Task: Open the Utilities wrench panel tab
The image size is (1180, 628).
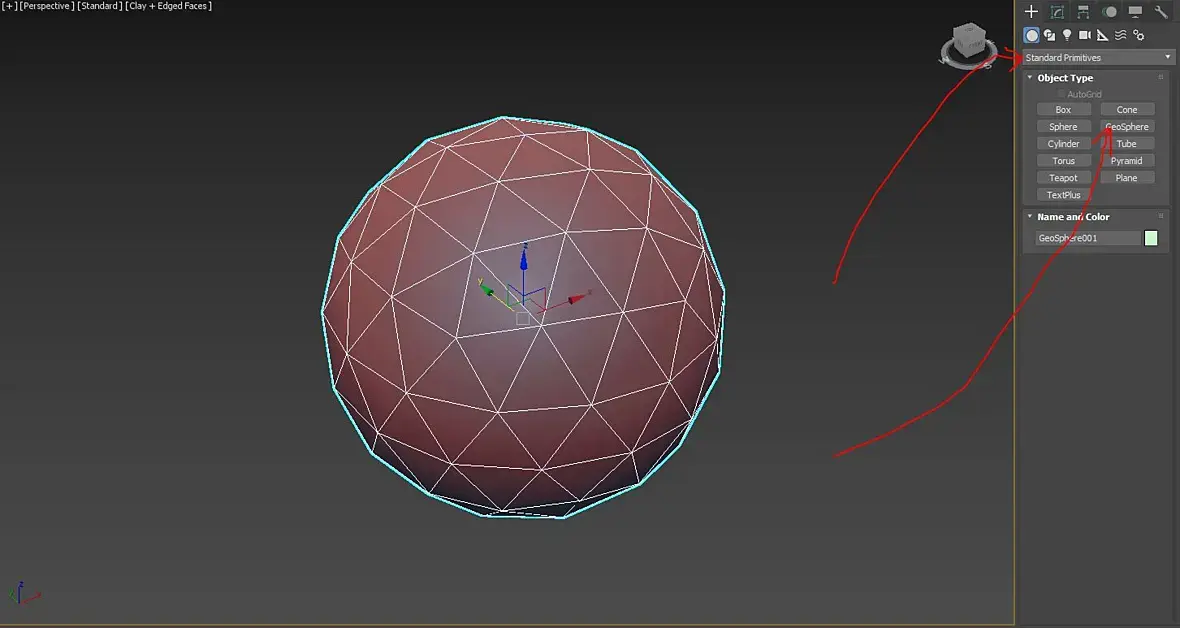Action: click(1160, 11)
